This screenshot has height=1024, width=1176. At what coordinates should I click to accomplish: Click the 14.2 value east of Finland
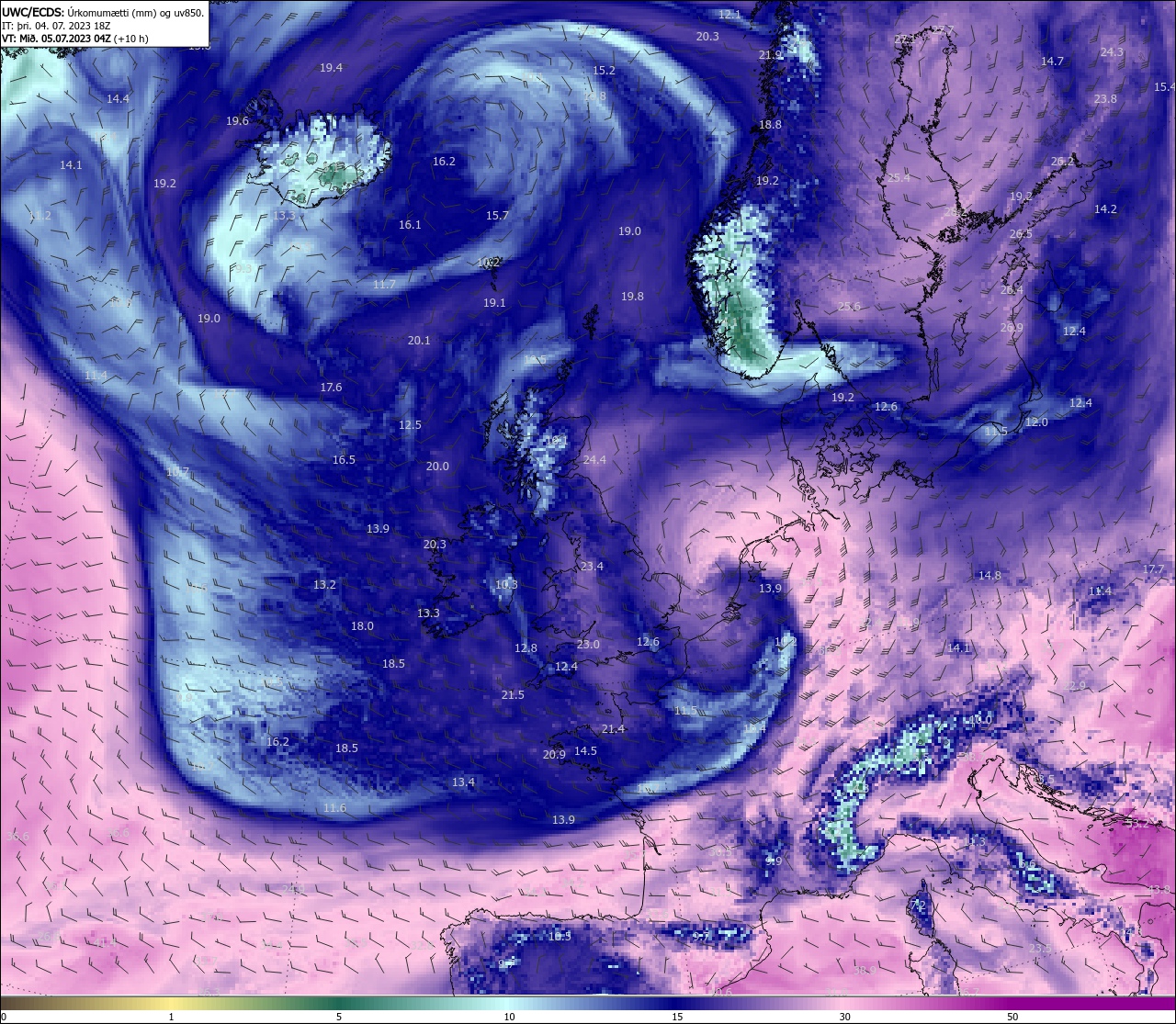click(1105, 209)
